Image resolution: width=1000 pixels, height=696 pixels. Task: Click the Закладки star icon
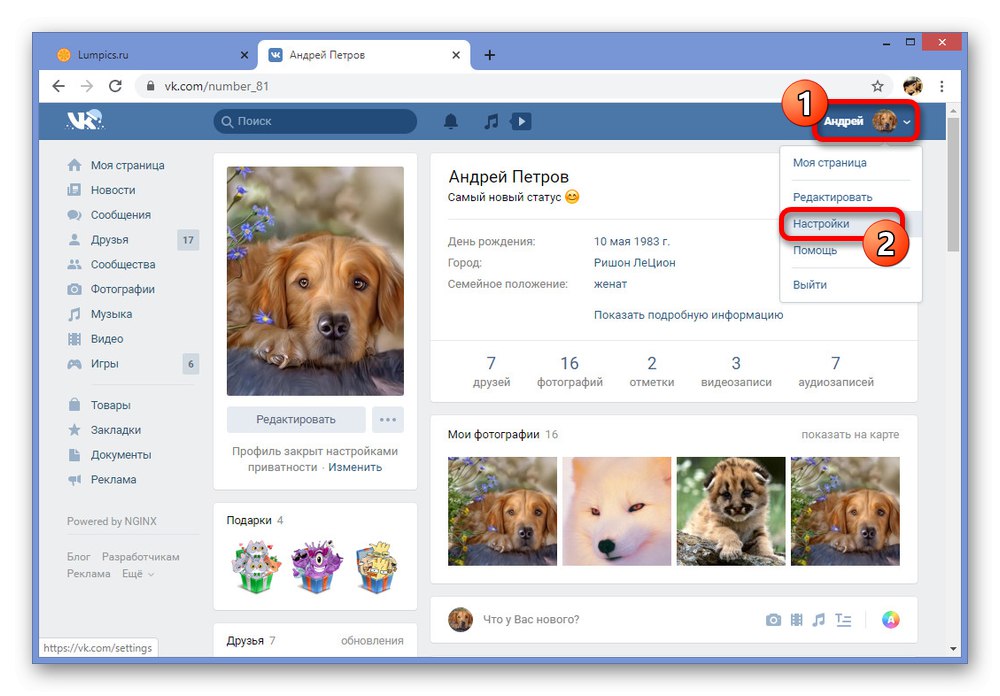(75, 430)
